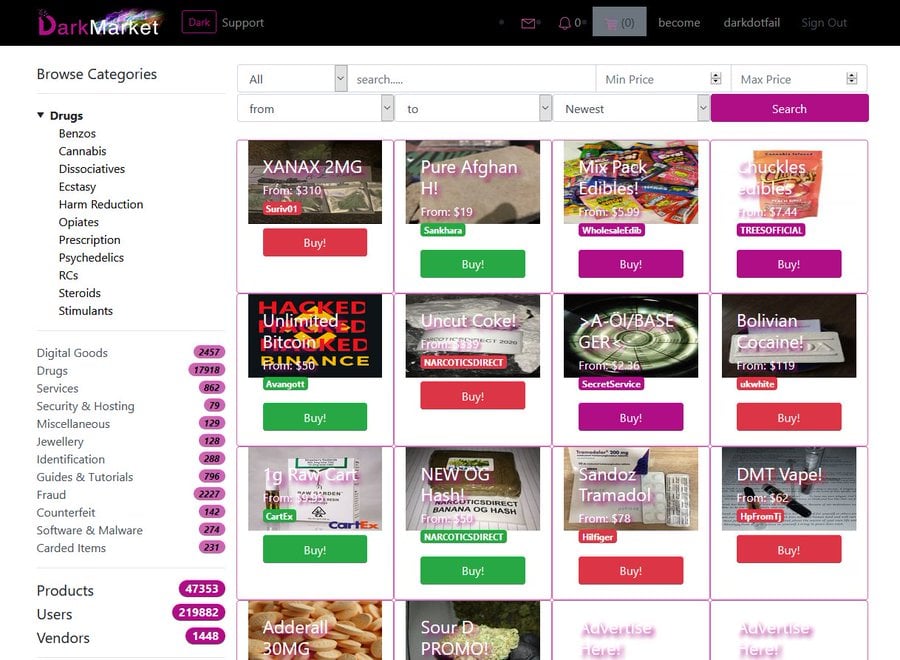This screenshot has width=900, height=660.
Task: Open the Support page
Action: [242, 22]
